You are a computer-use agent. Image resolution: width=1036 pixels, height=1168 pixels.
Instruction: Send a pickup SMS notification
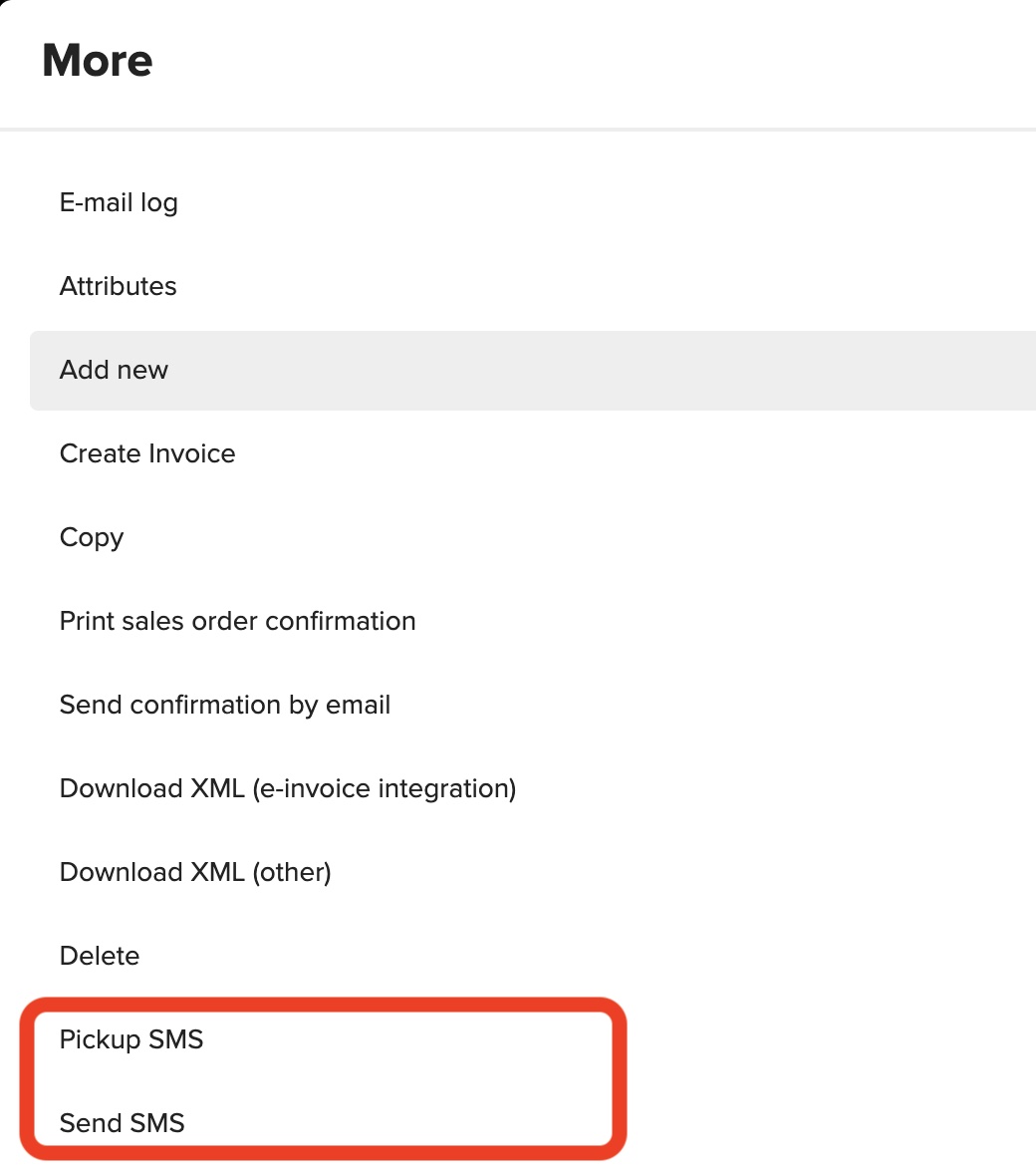131,1039
